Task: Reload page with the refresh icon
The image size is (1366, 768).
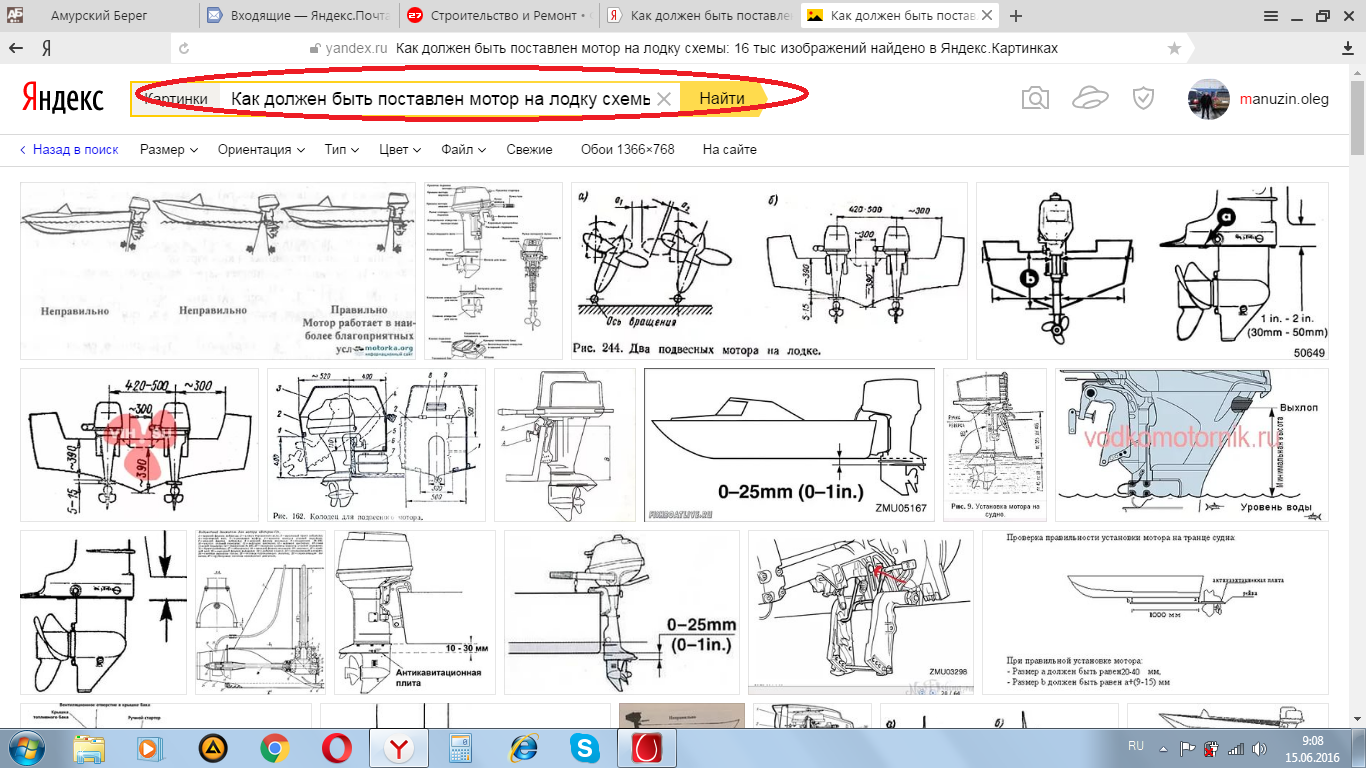Action: pyautogui.click(x=183, y=48)
